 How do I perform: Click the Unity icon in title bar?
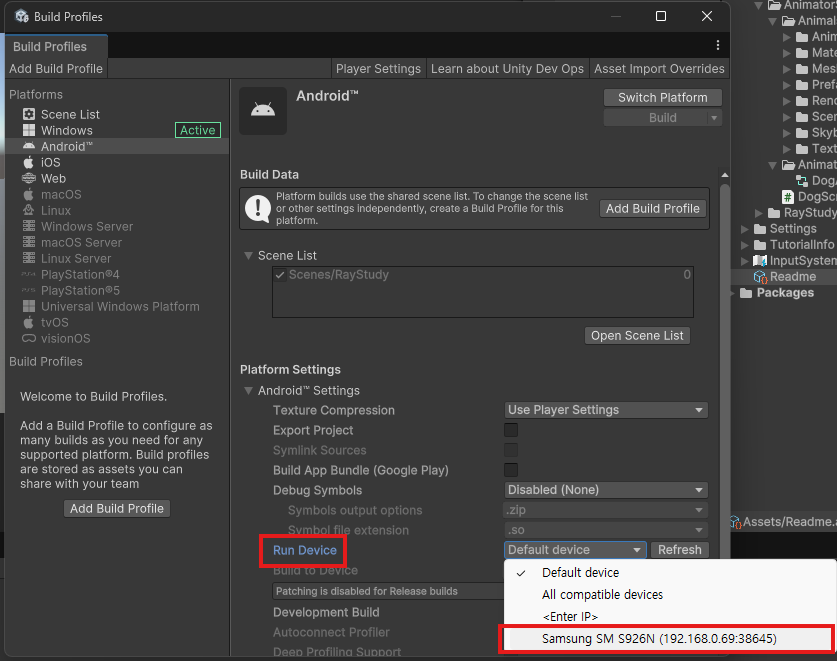pyautogui.click(x=22, y=17)
